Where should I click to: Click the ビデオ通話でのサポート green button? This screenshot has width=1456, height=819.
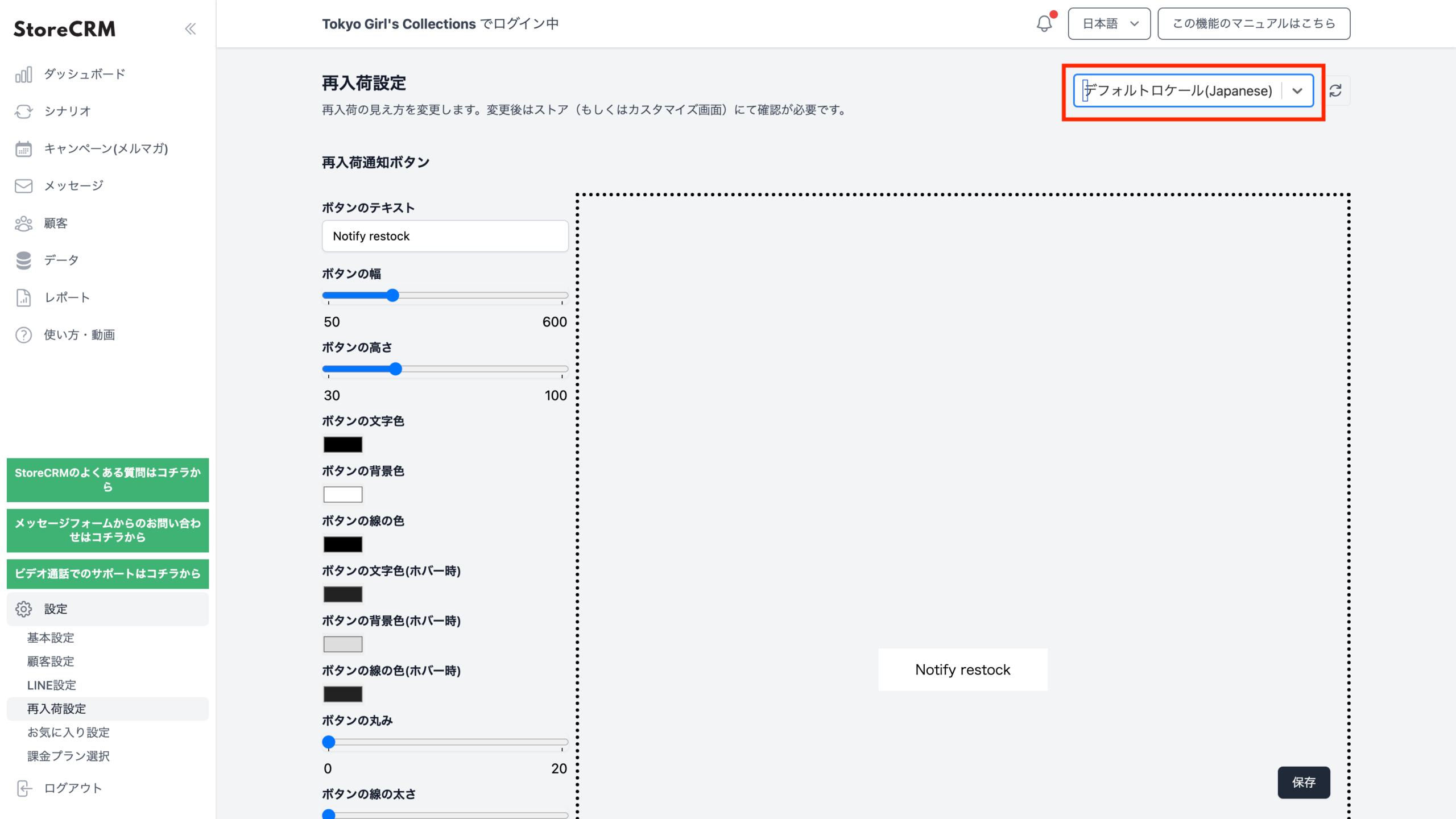pyautogui.click(x=108, y=573)
